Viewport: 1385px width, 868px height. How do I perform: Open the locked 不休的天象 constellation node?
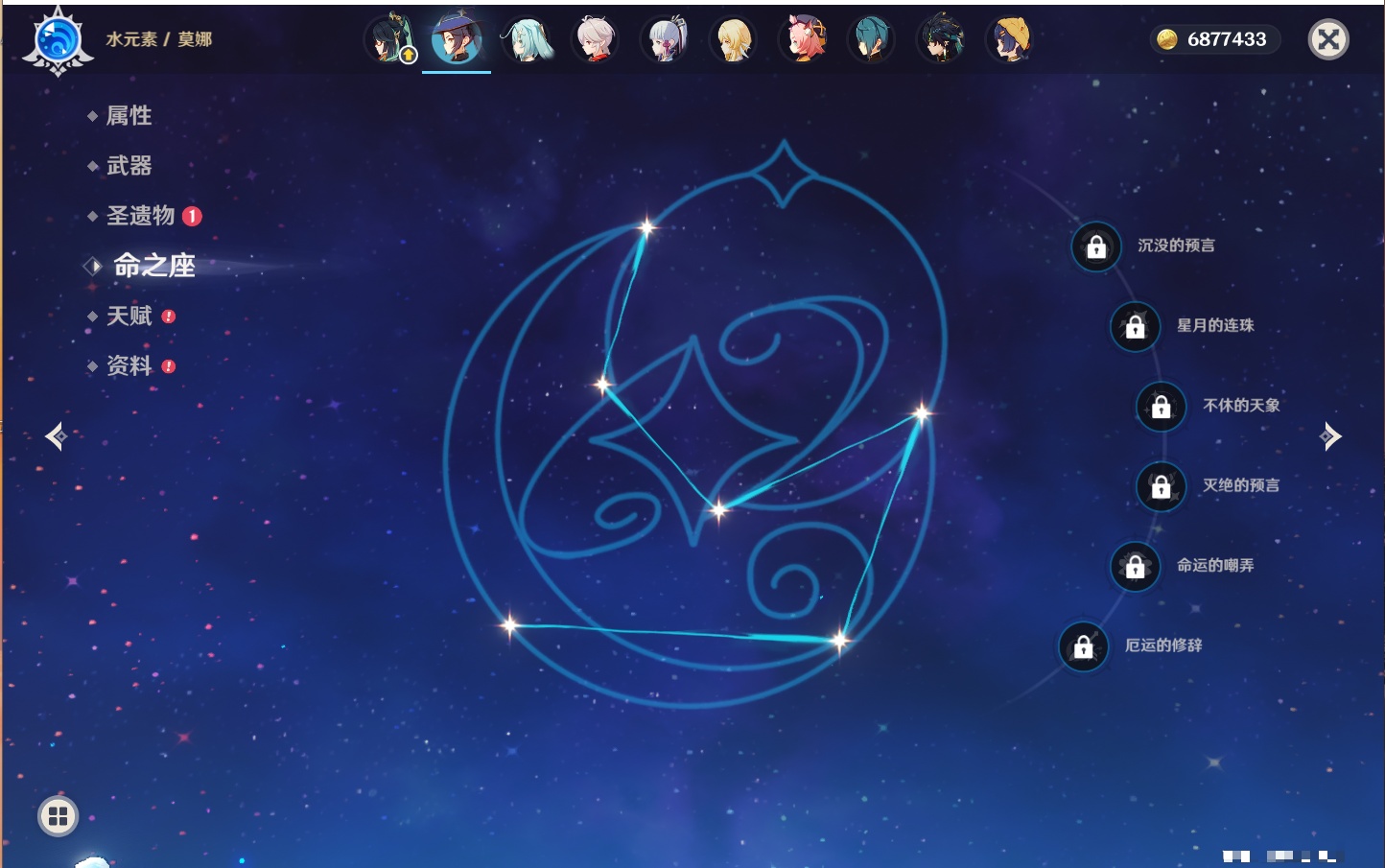[x=1161, y=407]
